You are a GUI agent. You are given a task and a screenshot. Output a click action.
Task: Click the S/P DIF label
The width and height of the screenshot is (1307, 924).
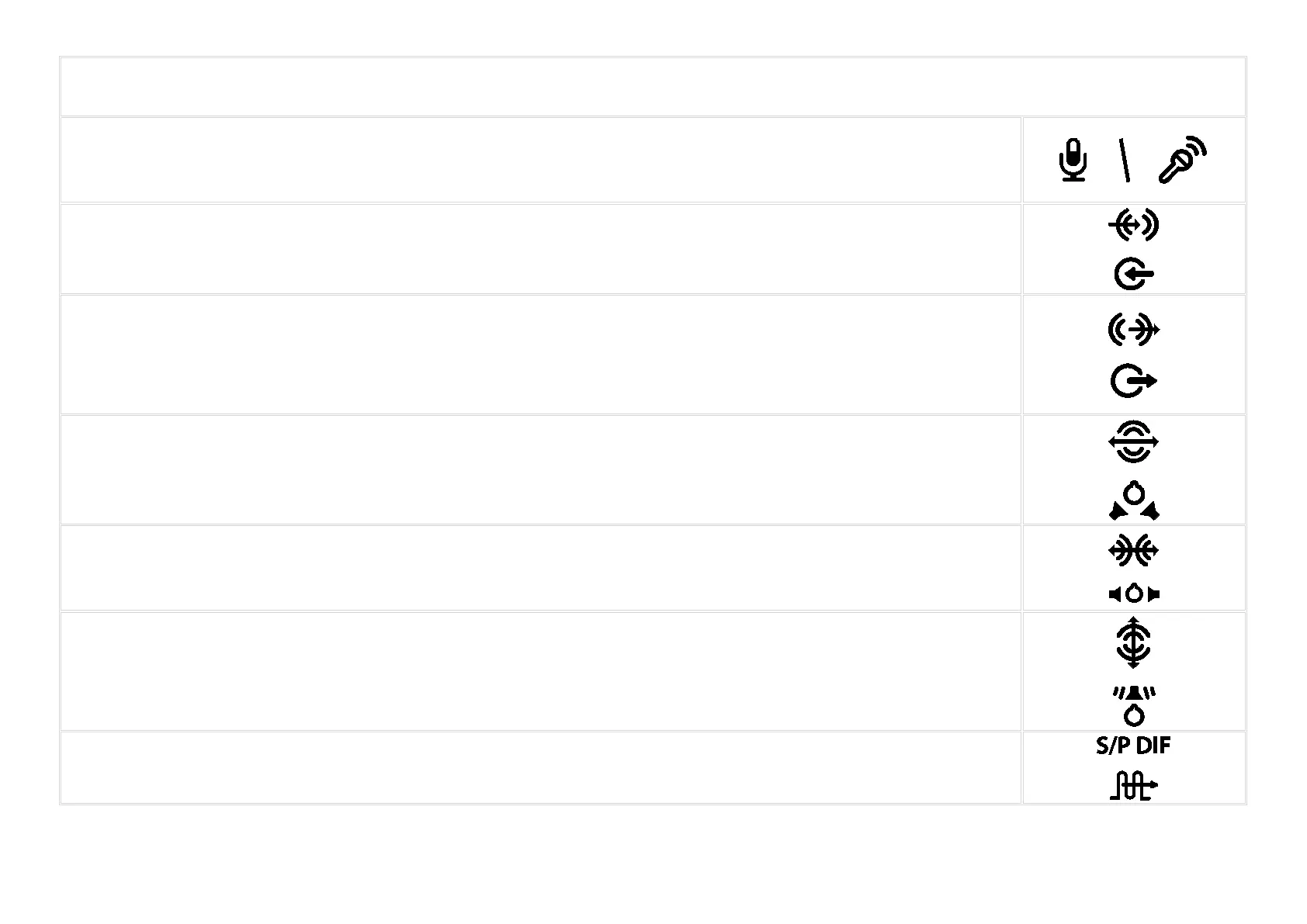click(x=1133, y=746)
